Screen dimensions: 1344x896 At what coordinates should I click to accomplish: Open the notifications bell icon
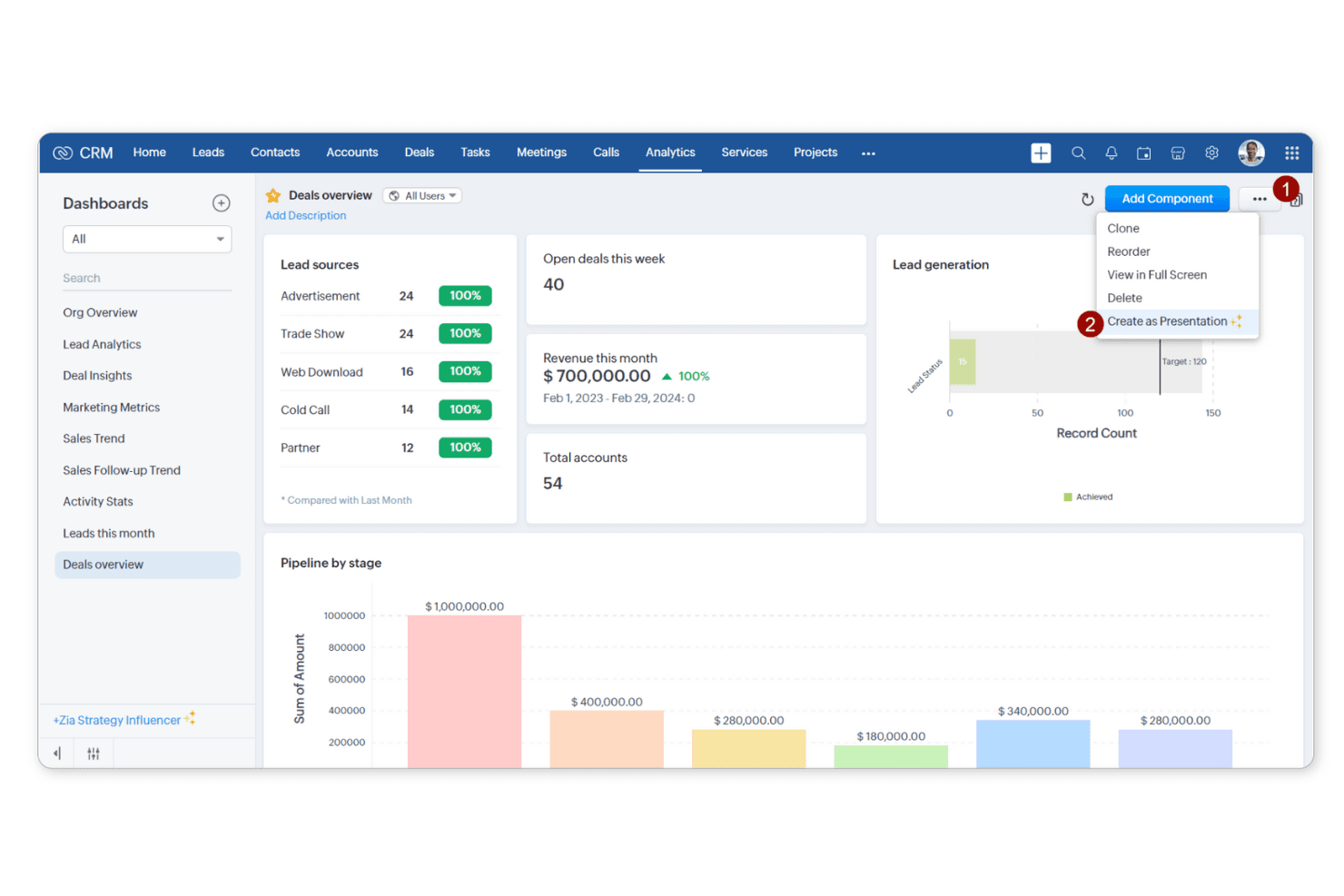click(x=1111, y=153)
